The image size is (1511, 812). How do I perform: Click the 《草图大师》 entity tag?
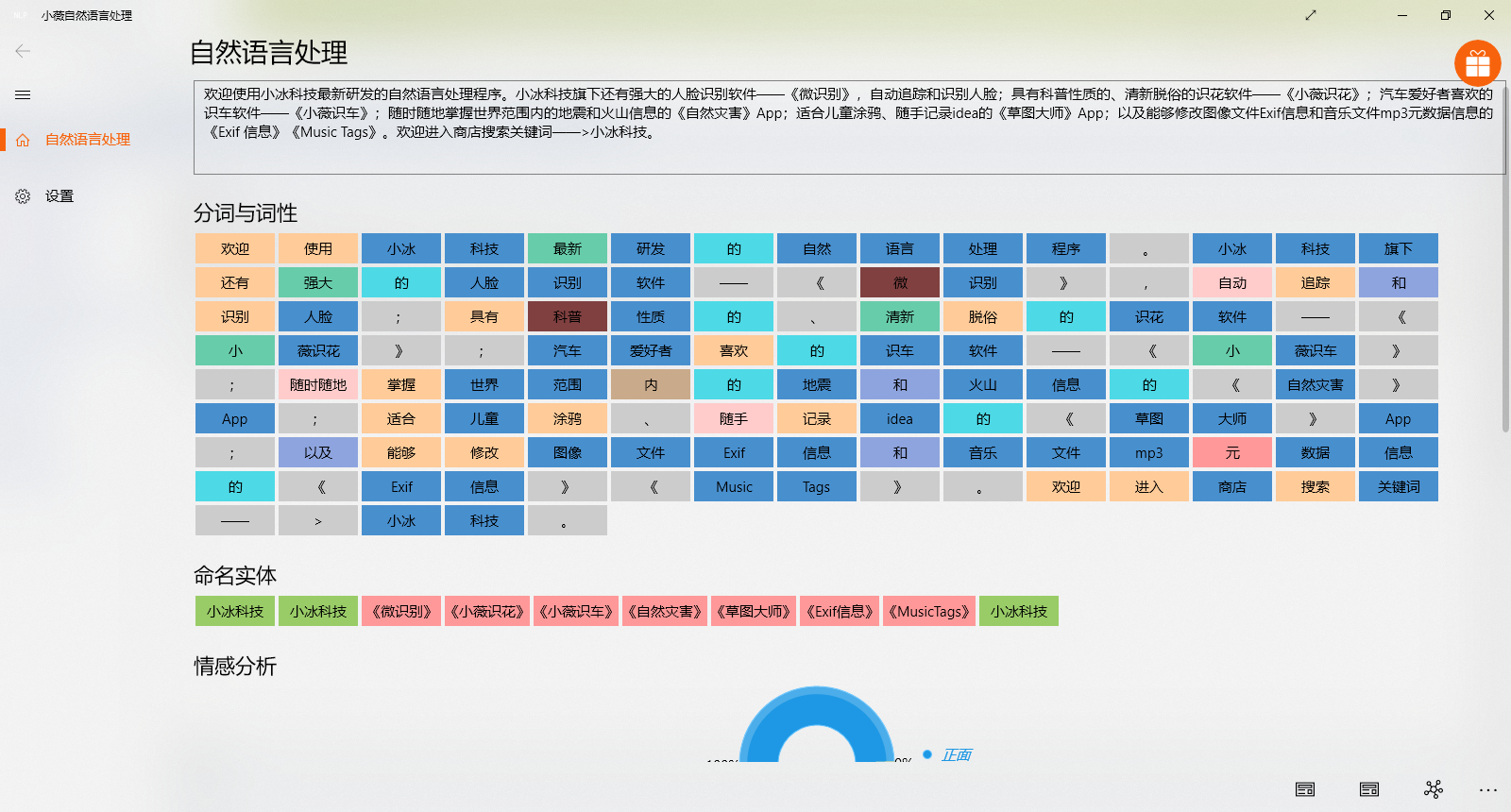point(754,611)
